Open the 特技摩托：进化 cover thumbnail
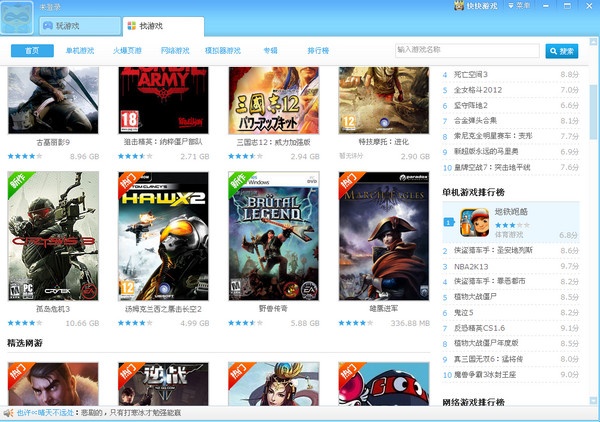 point(384,100)
